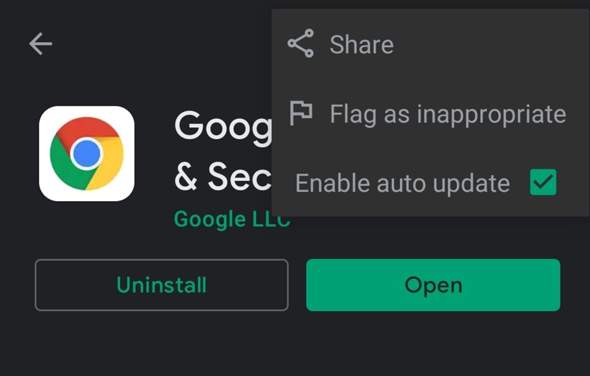Tap the Share icon with three connected dots
The image size is (590, 376).
pos(301,43)
